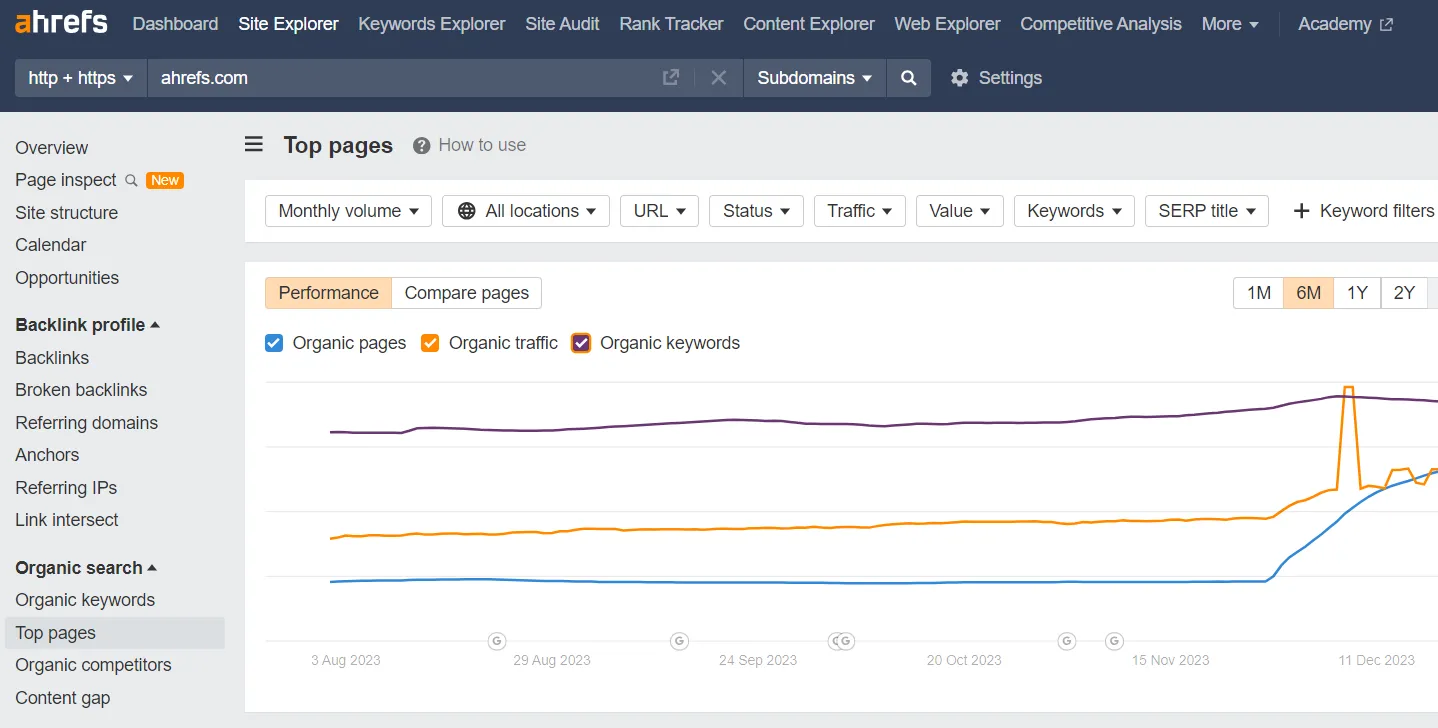Open Site structure in the sidebar
Viewport: 1438px width, 728px height.
[x=66, y=213]
